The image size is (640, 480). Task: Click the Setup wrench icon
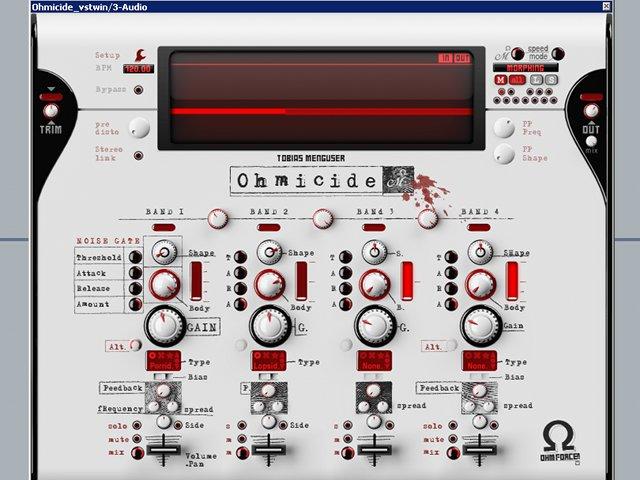click(x=140, y=55)
